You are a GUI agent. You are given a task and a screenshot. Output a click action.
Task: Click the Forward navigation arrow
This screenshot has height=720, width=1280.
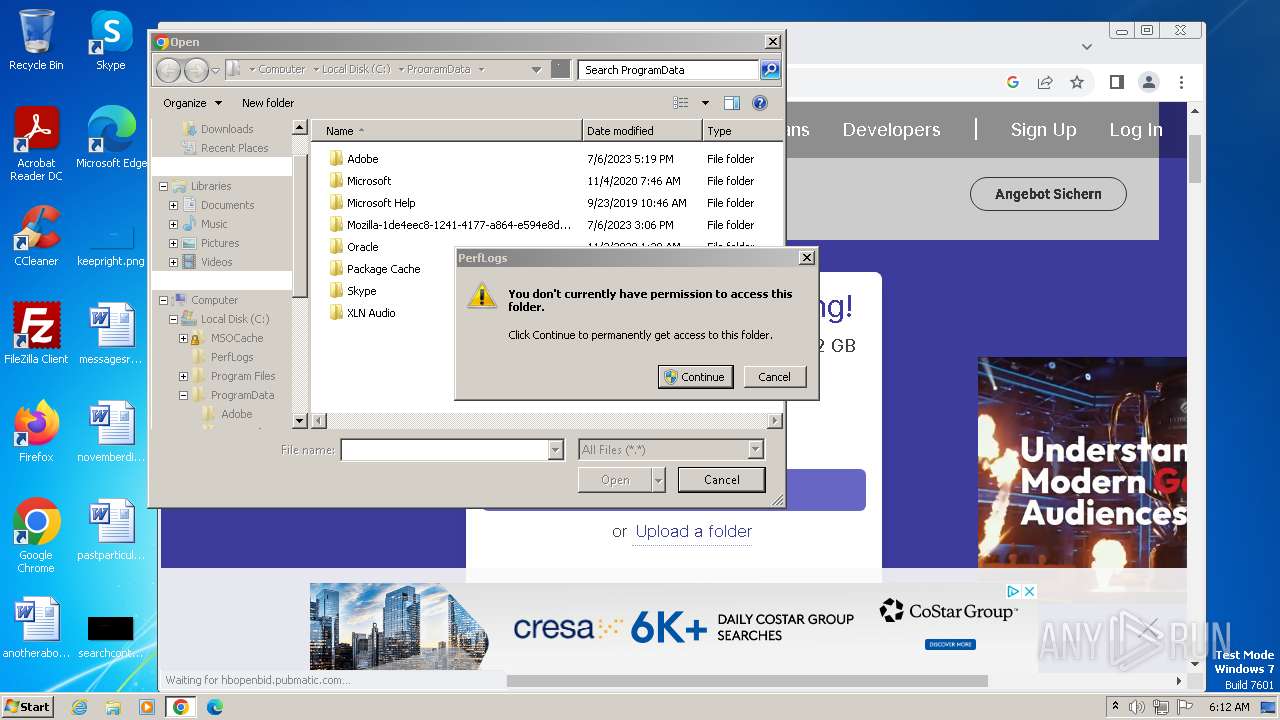[x=196, y=70]
